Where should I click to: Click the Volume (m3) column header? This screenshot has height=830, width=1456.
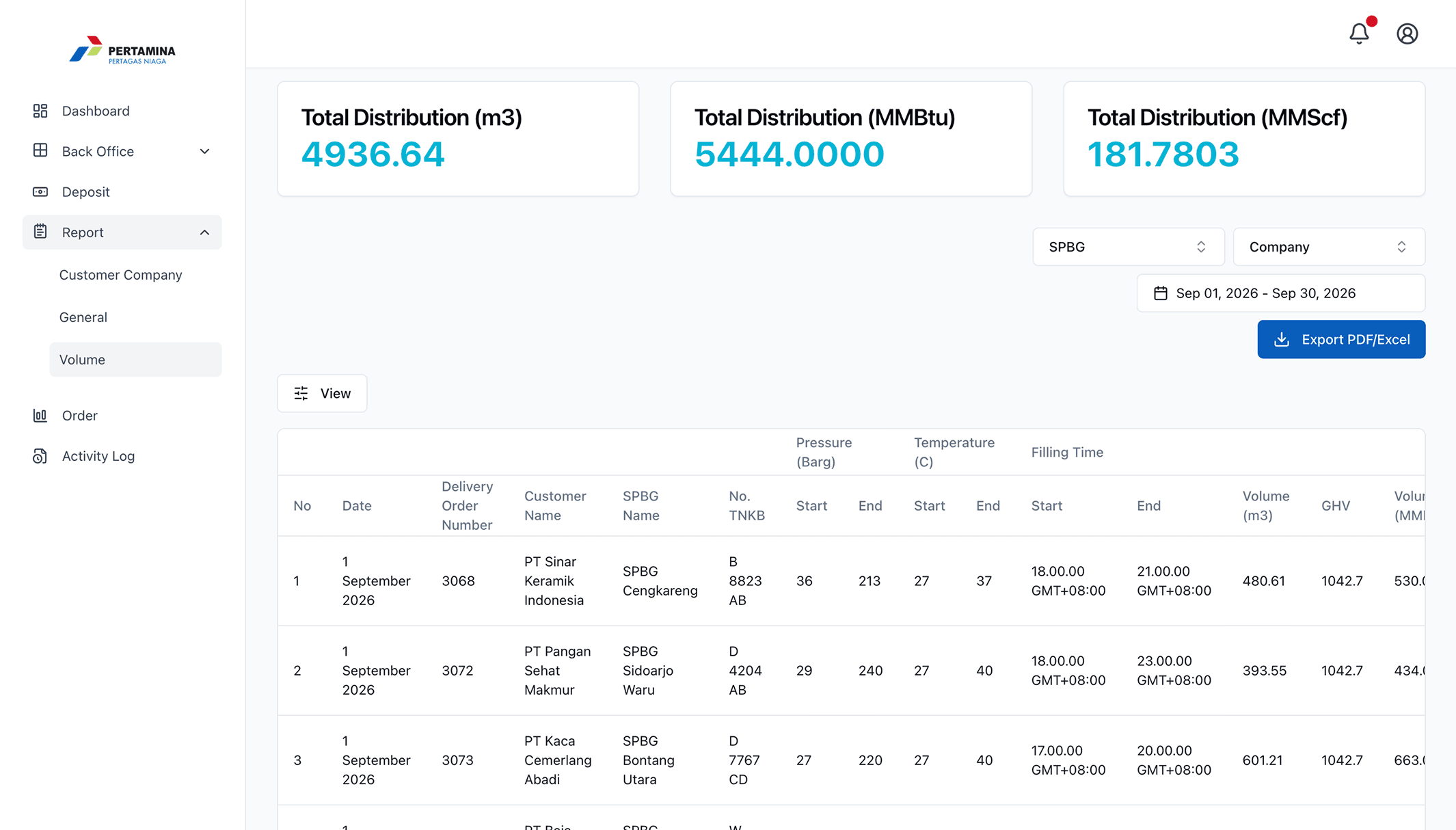pos(1266,506)
